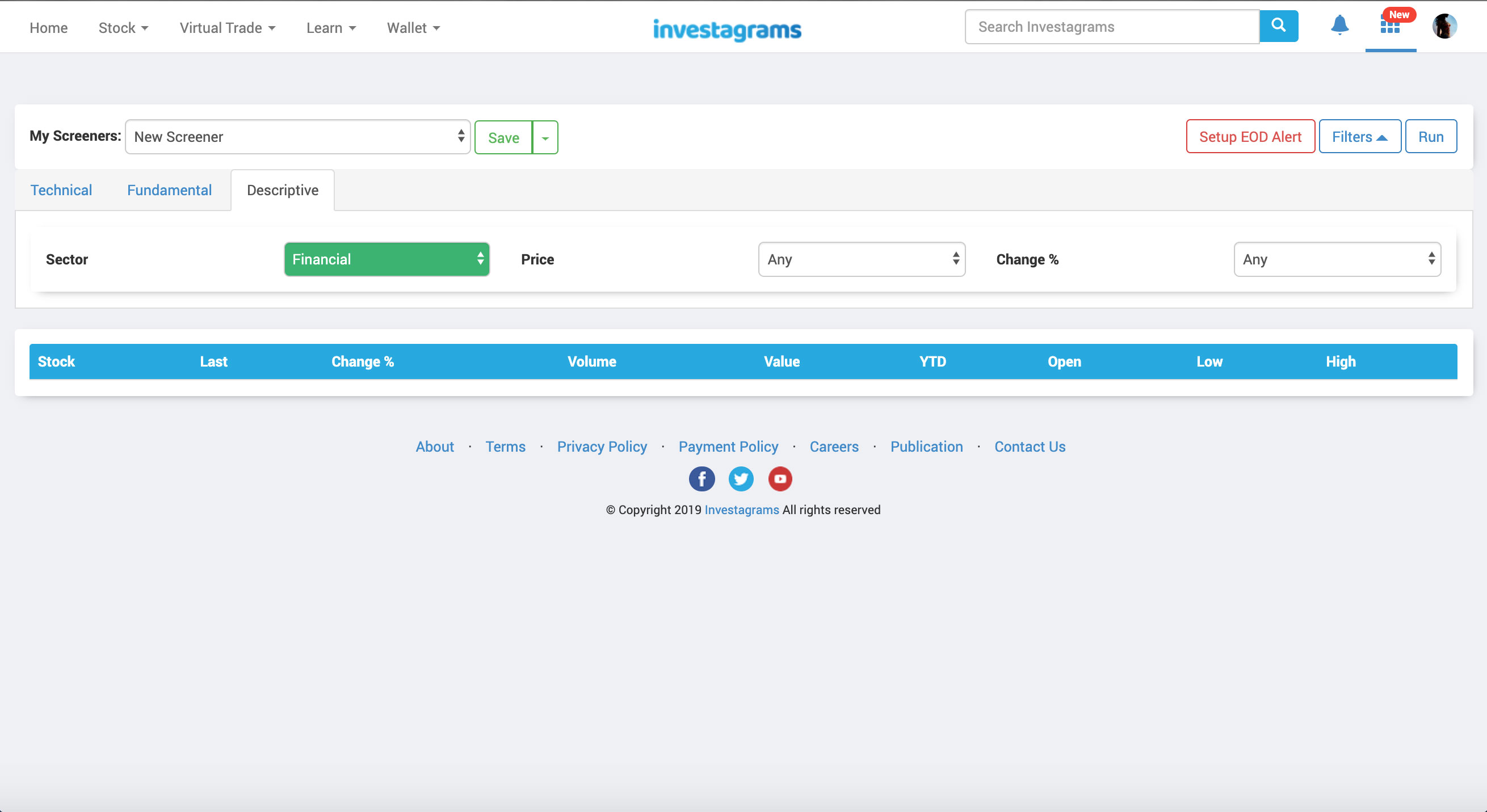Open the About link
The image size is (1487, 812).
point(435,447)
